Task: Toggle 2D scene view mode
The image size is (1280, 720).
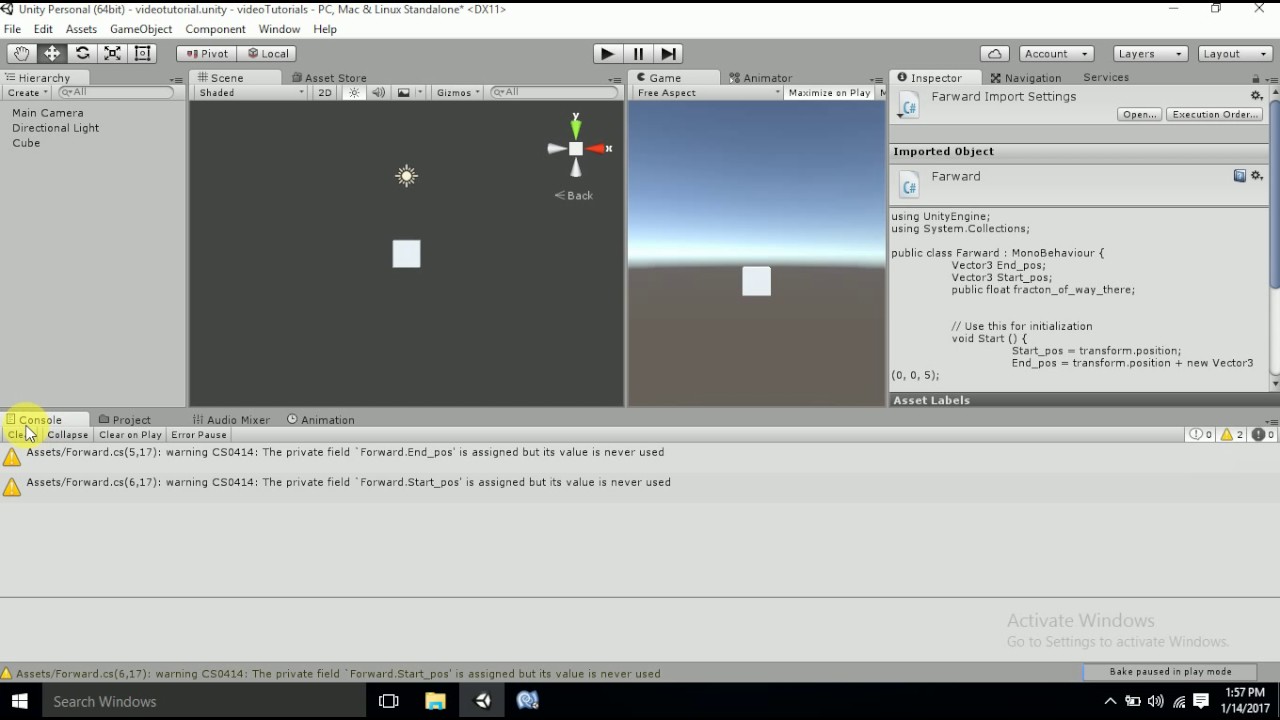Action: coord(324,93)
